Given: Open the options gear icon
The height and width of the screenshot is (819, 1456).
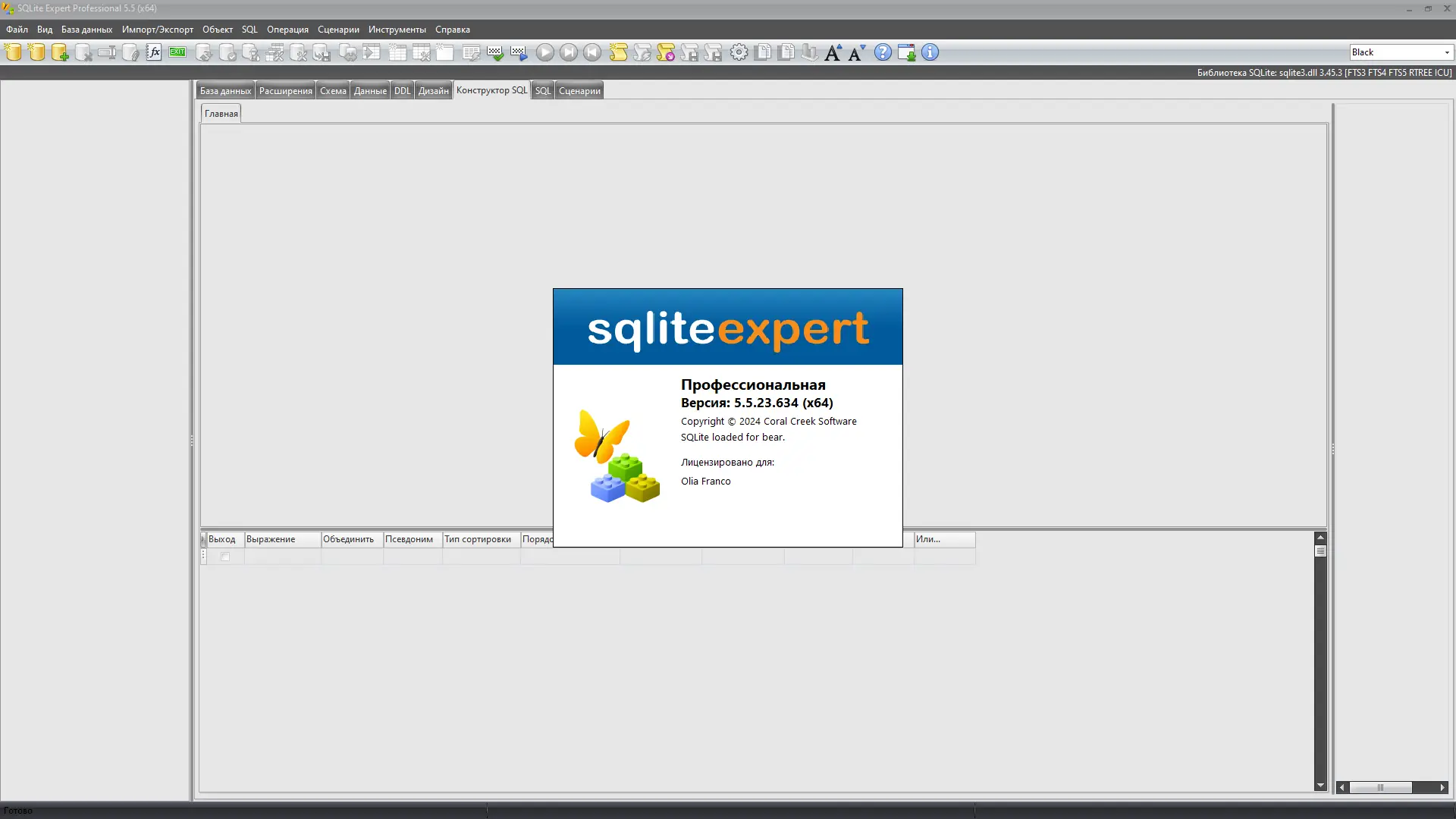Looking at the screenshot, I should click(x=739, y=52).
